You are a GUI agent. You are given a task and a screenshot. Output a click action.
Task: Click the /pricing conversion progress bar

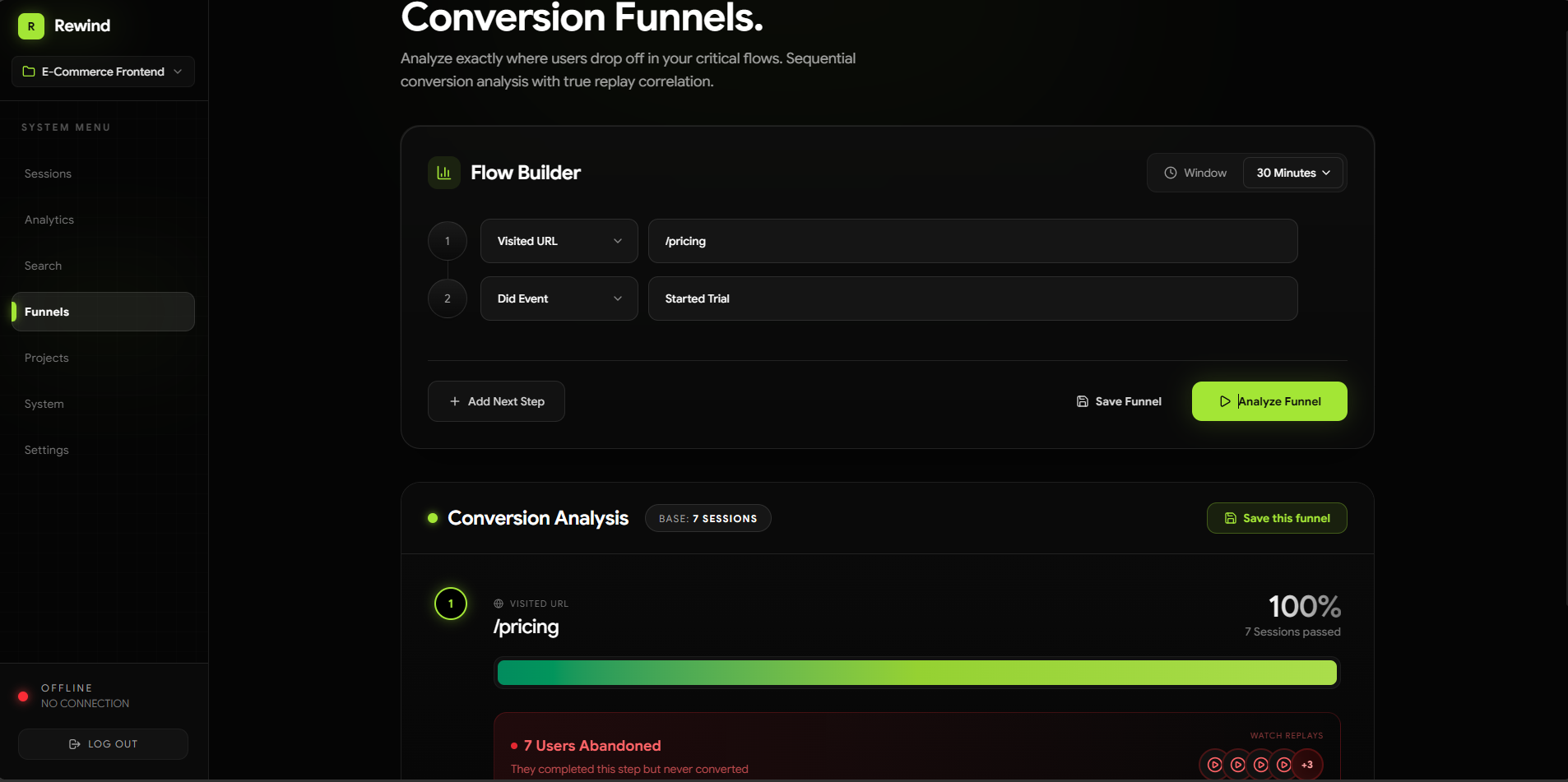(917, 673)
